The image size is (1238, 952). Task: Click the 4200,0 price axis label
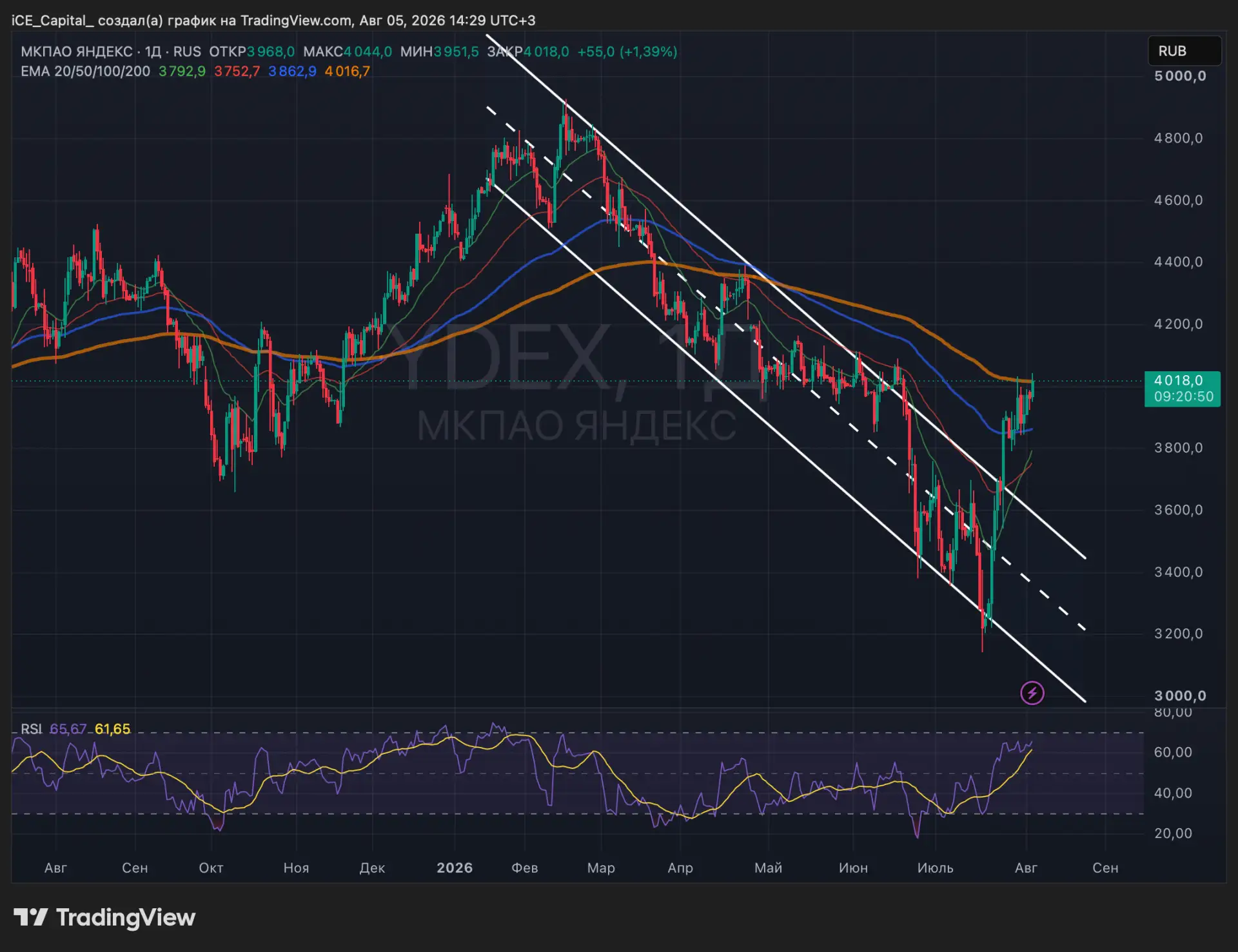(1179, 324)
